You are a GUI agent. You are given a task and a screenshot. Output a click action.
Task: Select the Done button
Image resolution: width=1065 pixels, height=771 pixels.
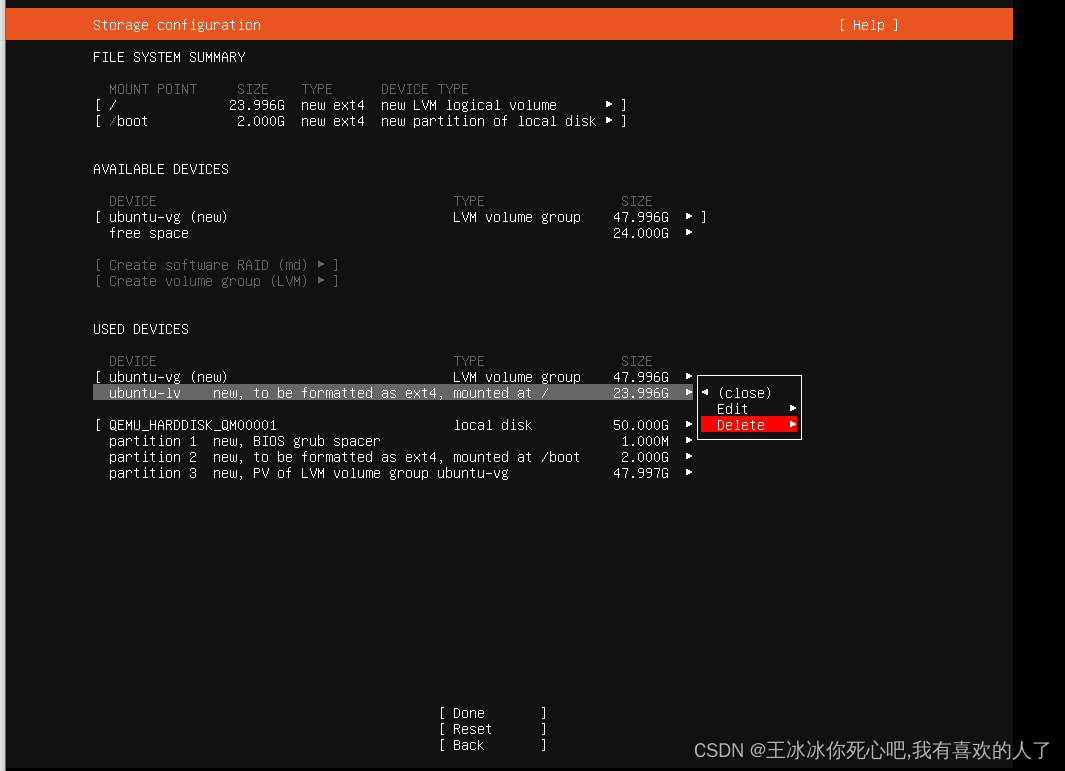[x=492, y=713]
